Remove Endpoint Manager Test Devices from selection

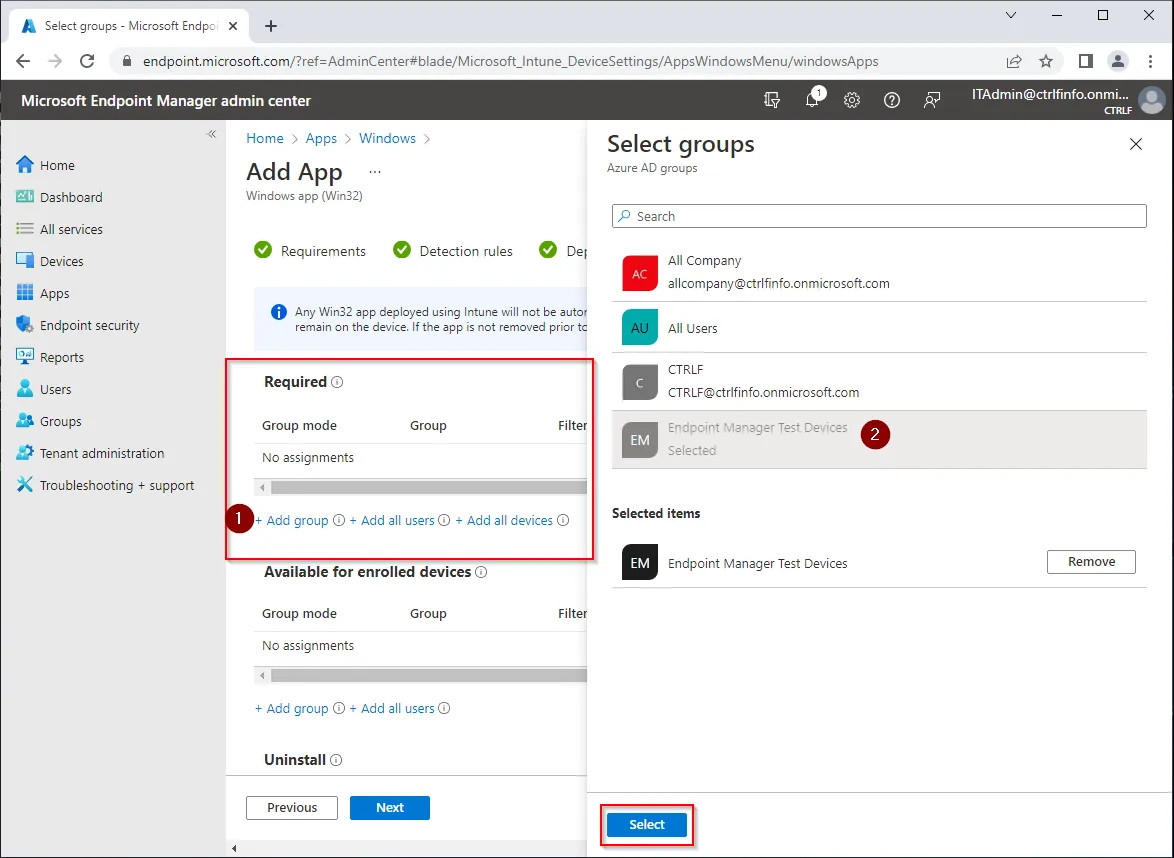1091,562
